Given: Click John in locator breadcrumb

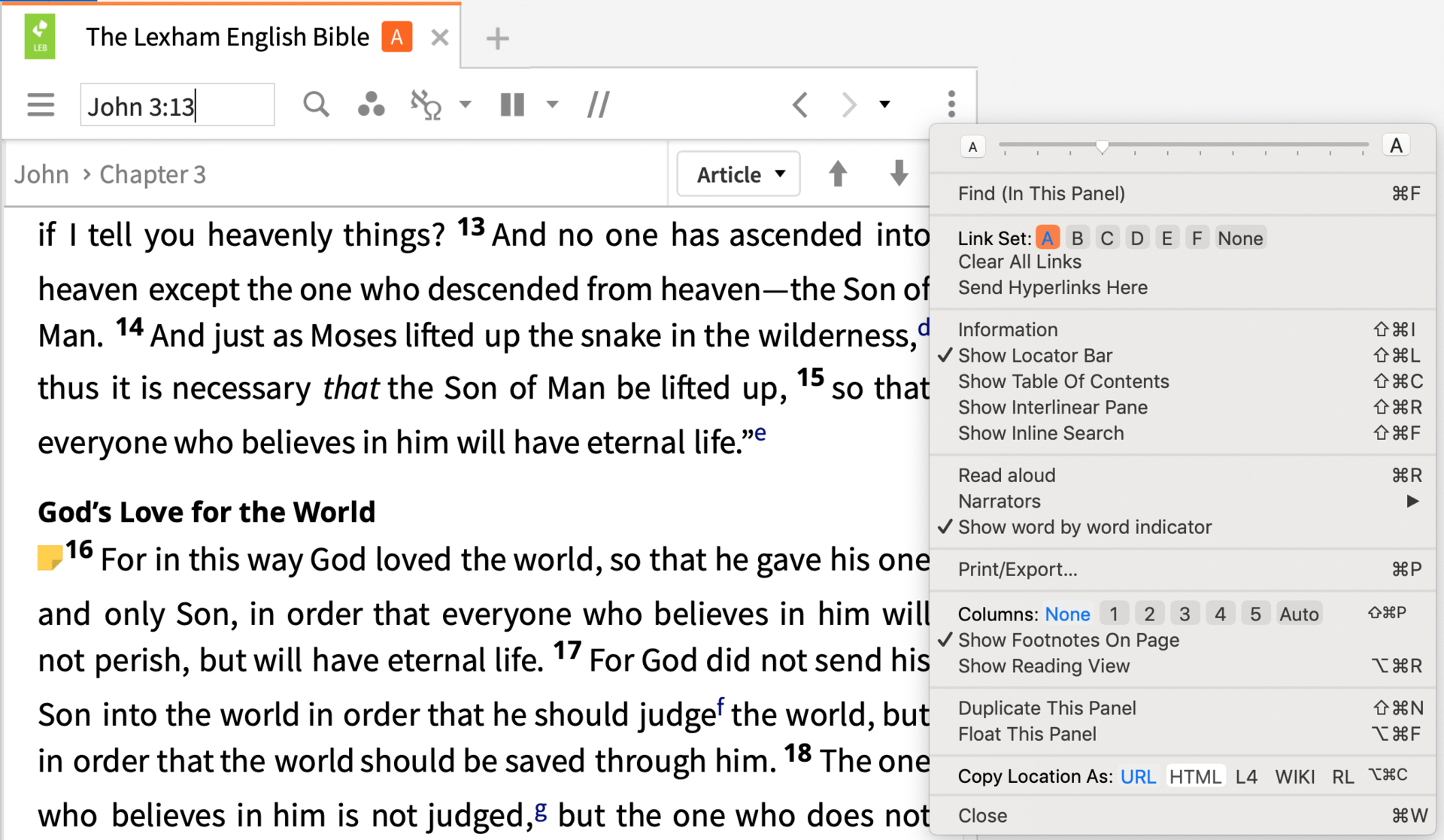Looking at the screenshot, I should click(x=41, y=174).
